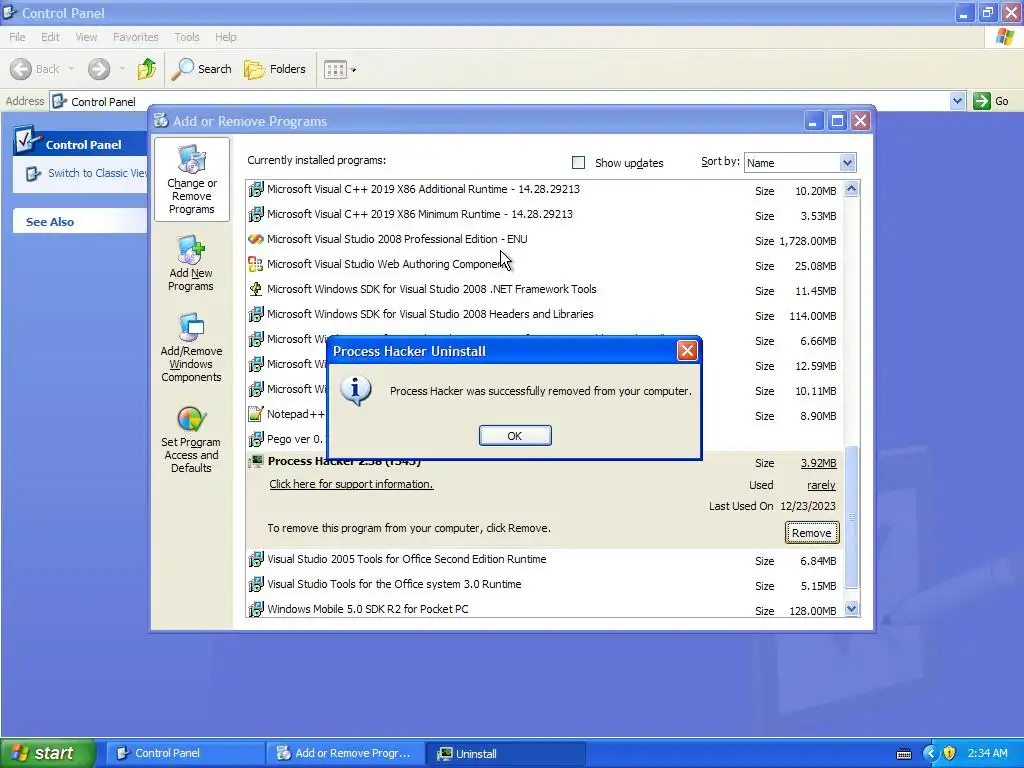Viewport: 1024px width, 768px height.
Task: Select Windows SDK Headers and Libraries icon
Action: [x=256, y=314]
